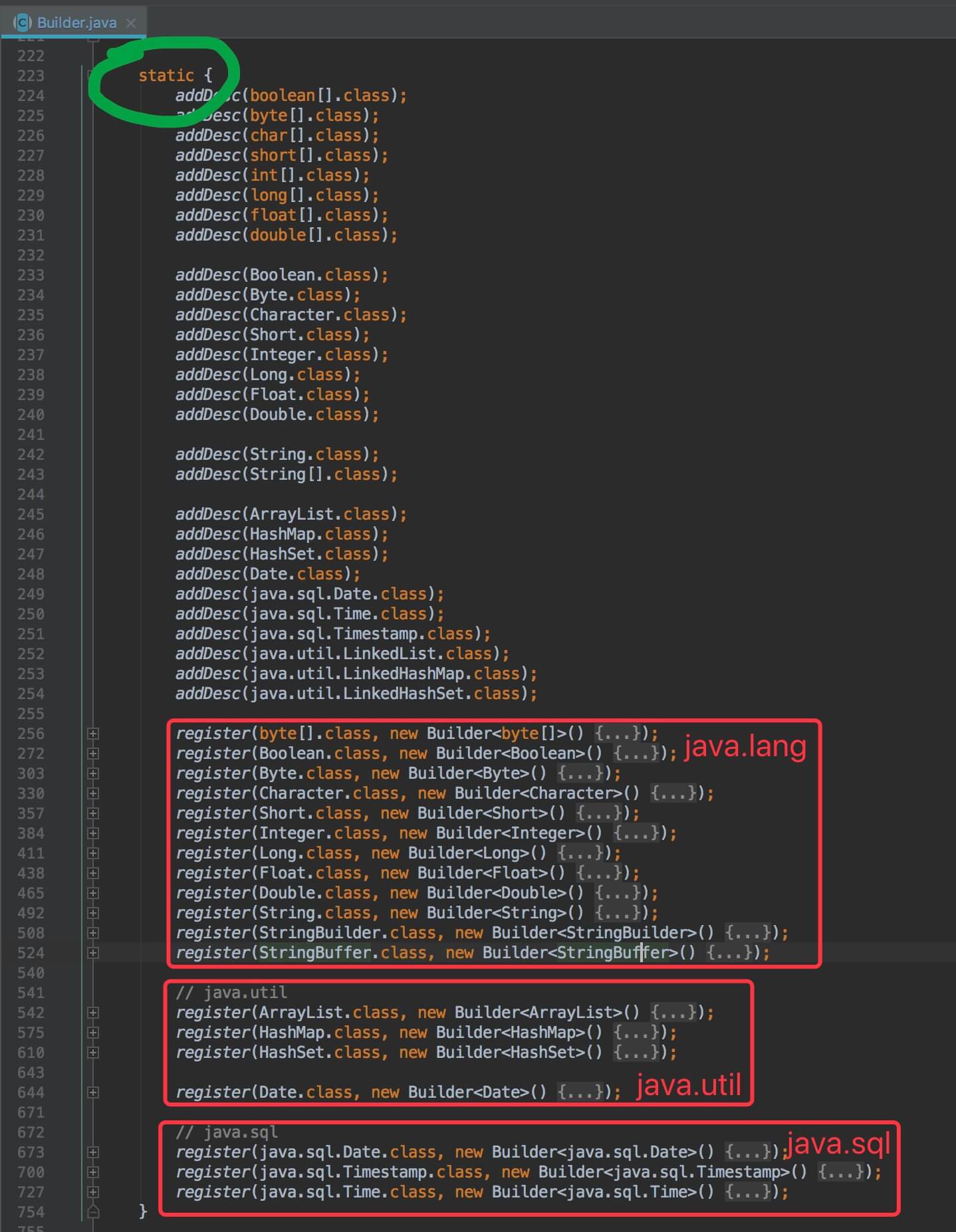
Task: Expand fold marker at line 272 Boolean register
Action: [93, 754]
